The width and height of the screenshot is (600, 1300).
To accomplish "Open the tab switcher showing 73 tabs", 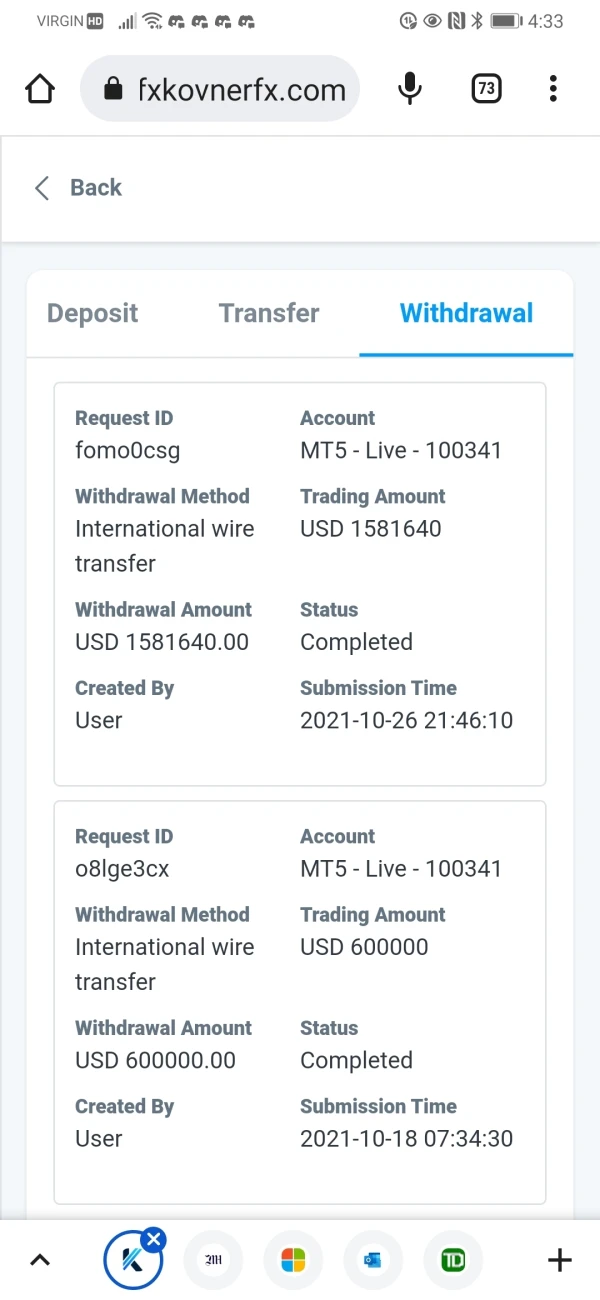I will coord(486,90).
